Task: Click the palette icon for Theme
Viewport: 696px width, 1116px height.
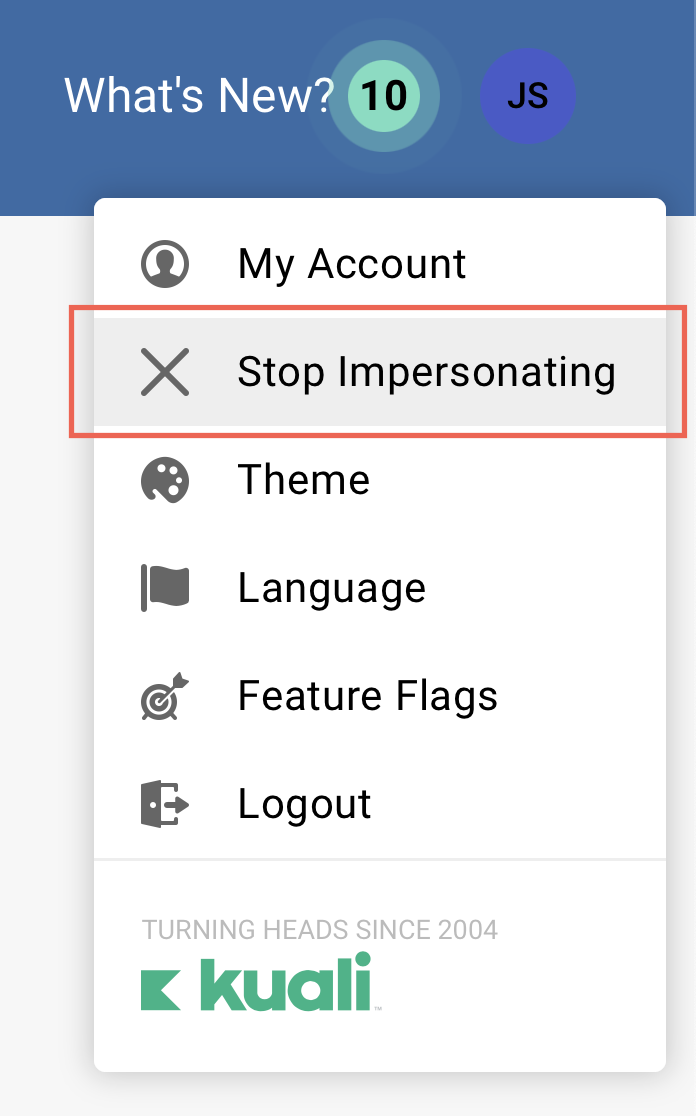Action: 164,479
